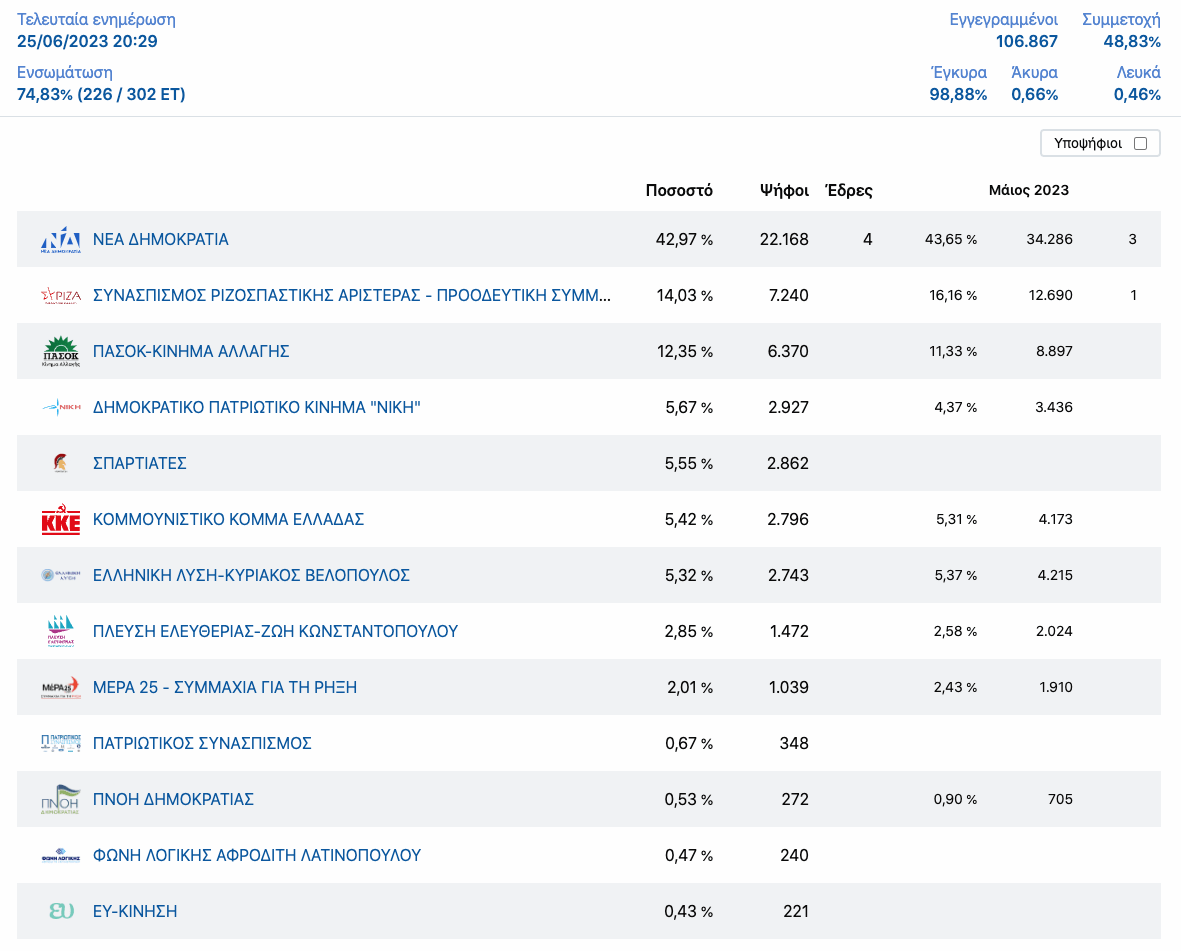Open the ΠΑΣΟΚ-ΚΙΝΗΜΑ ΑΛΛΑΓΗΣ link
The height and width of the screenshot is (951, 1181).
coord(191,351)
